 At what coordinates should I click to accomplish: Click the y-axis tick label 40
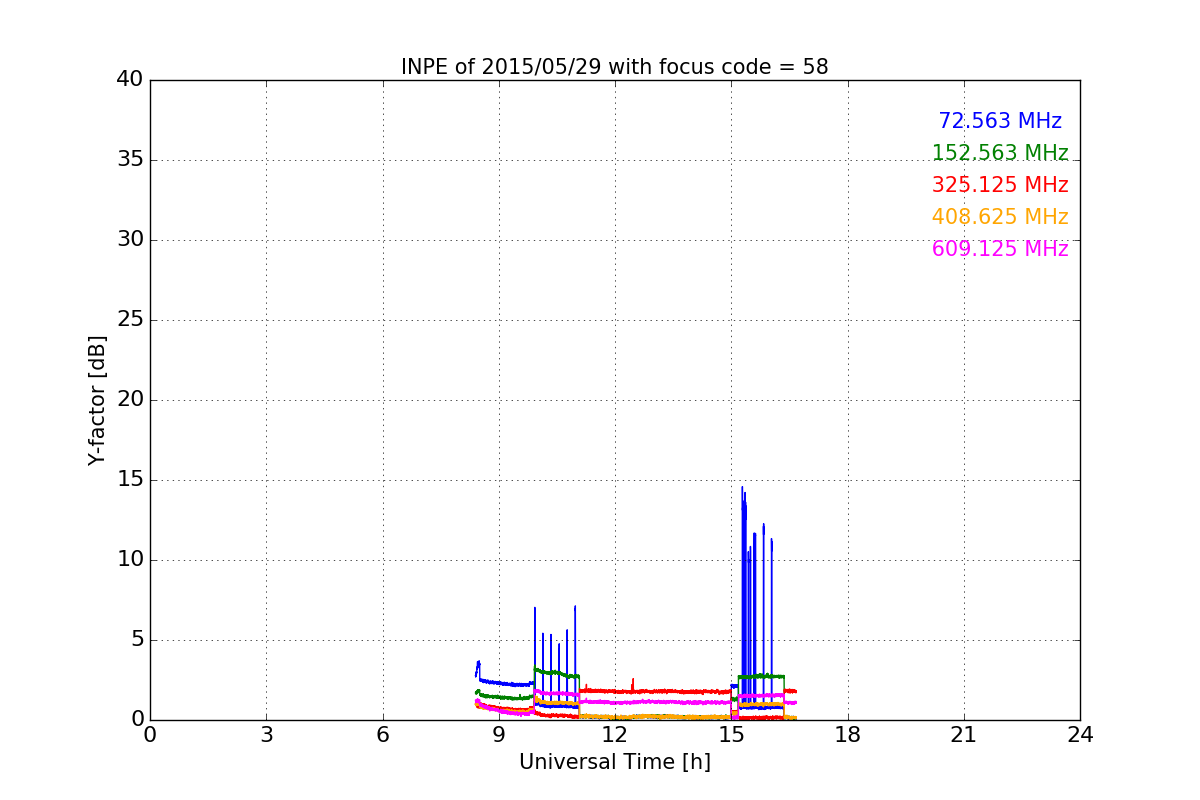click(x=129, y=80)
